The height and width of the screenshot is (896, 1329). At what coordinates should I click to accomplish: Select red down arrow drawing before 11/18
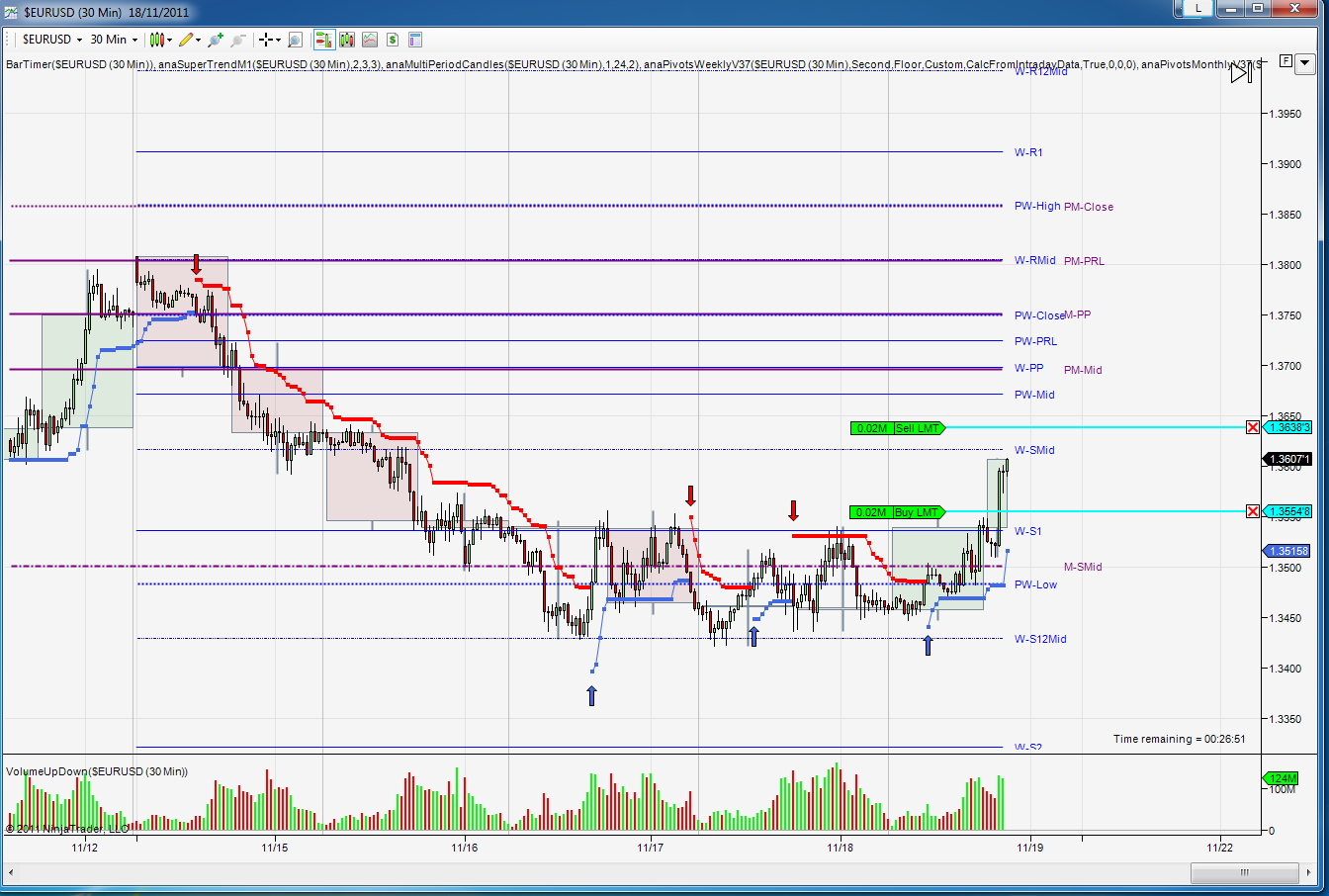(x=793, y=510)
